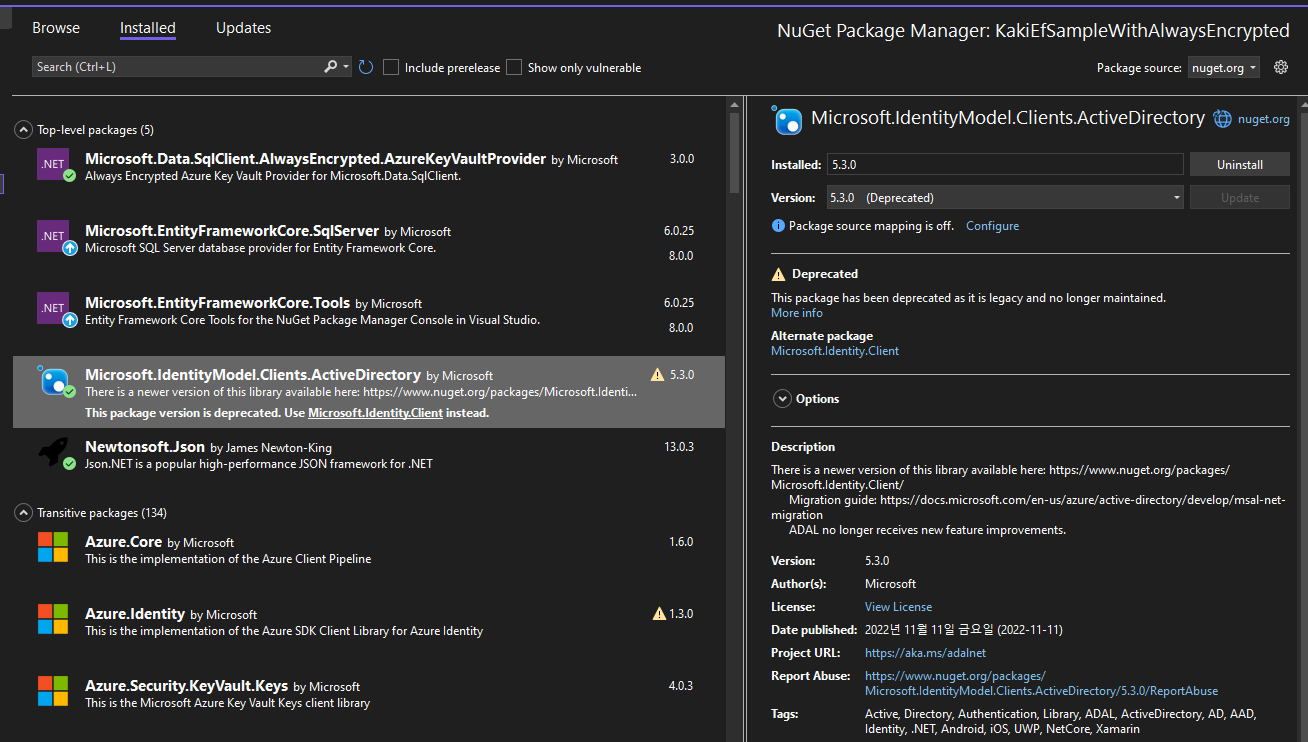Click Newtonsoft.Json rocket icon

point(53,452)
